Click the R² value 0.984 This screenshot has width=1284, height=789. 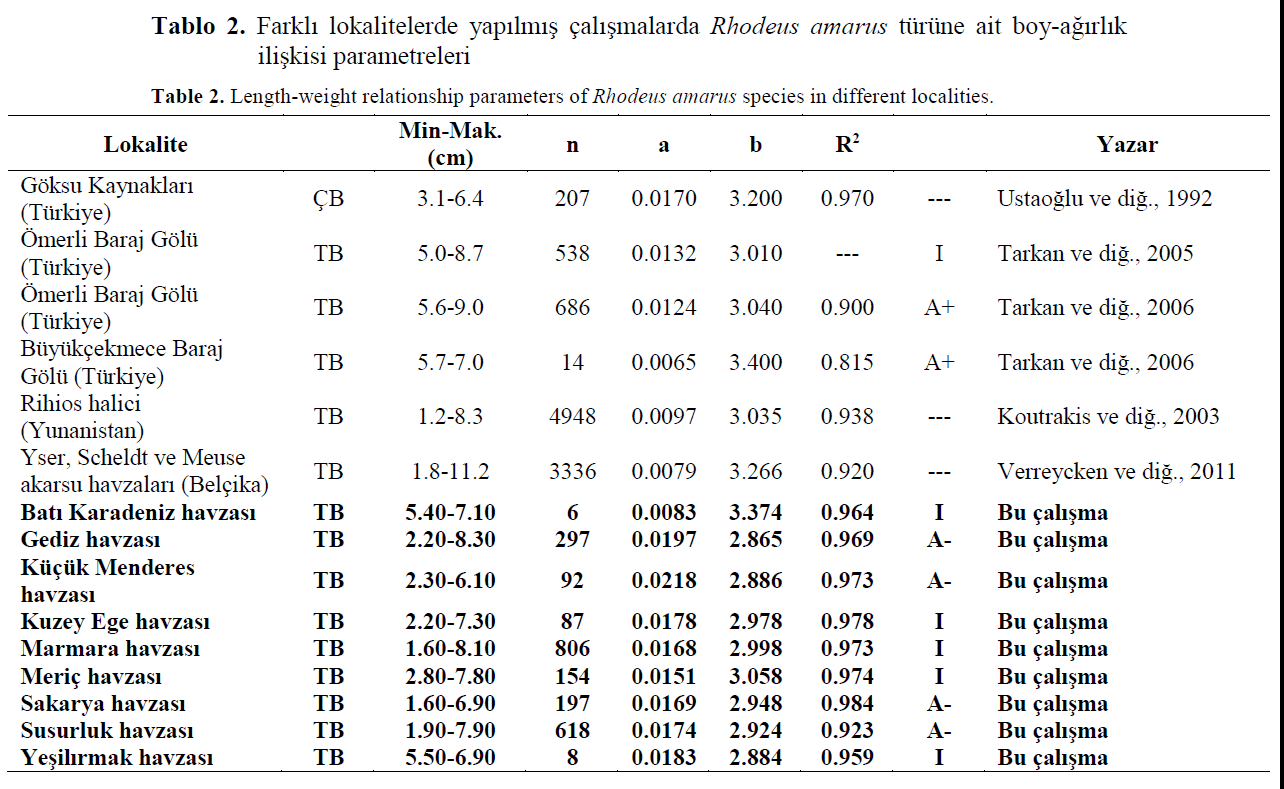847,704
